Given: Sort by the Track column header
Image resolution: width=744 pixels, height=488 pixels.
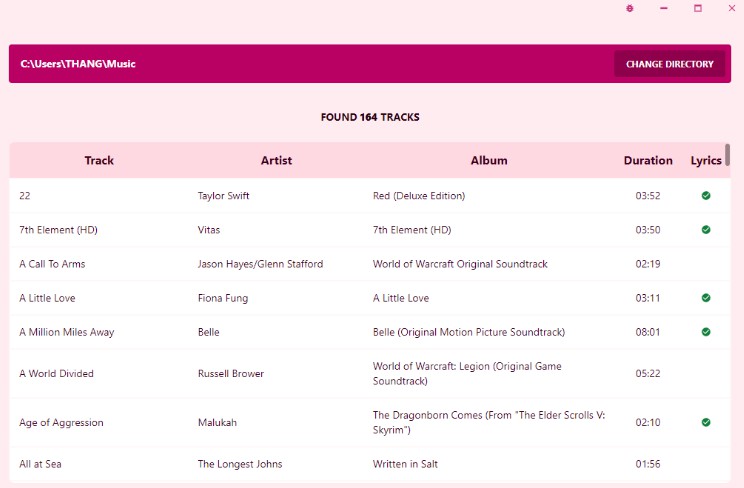Looking at the screenshot, I should (99, 160).
